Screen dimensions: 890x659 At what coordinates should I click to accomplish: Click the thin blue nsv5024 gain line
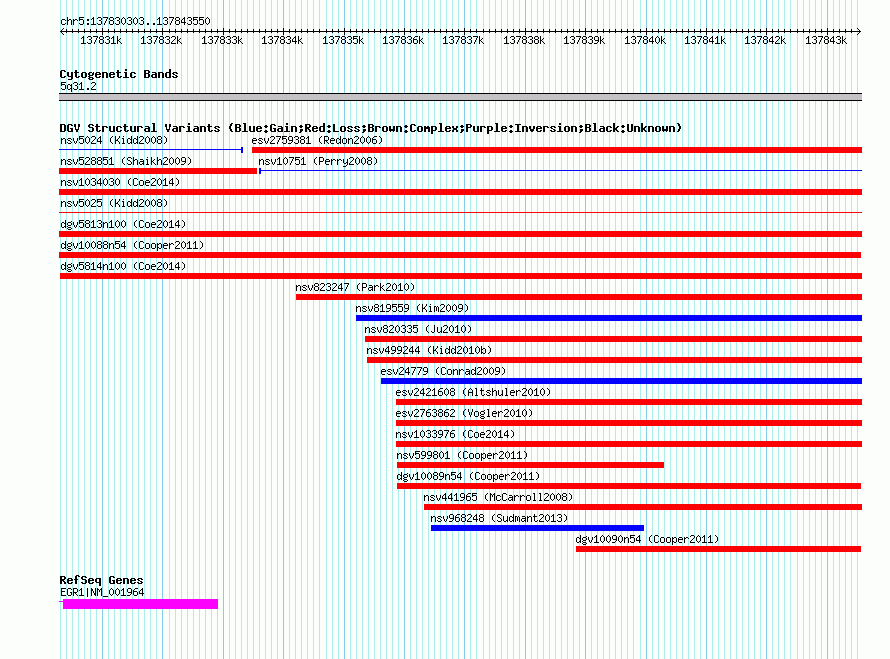coord(151,150)
